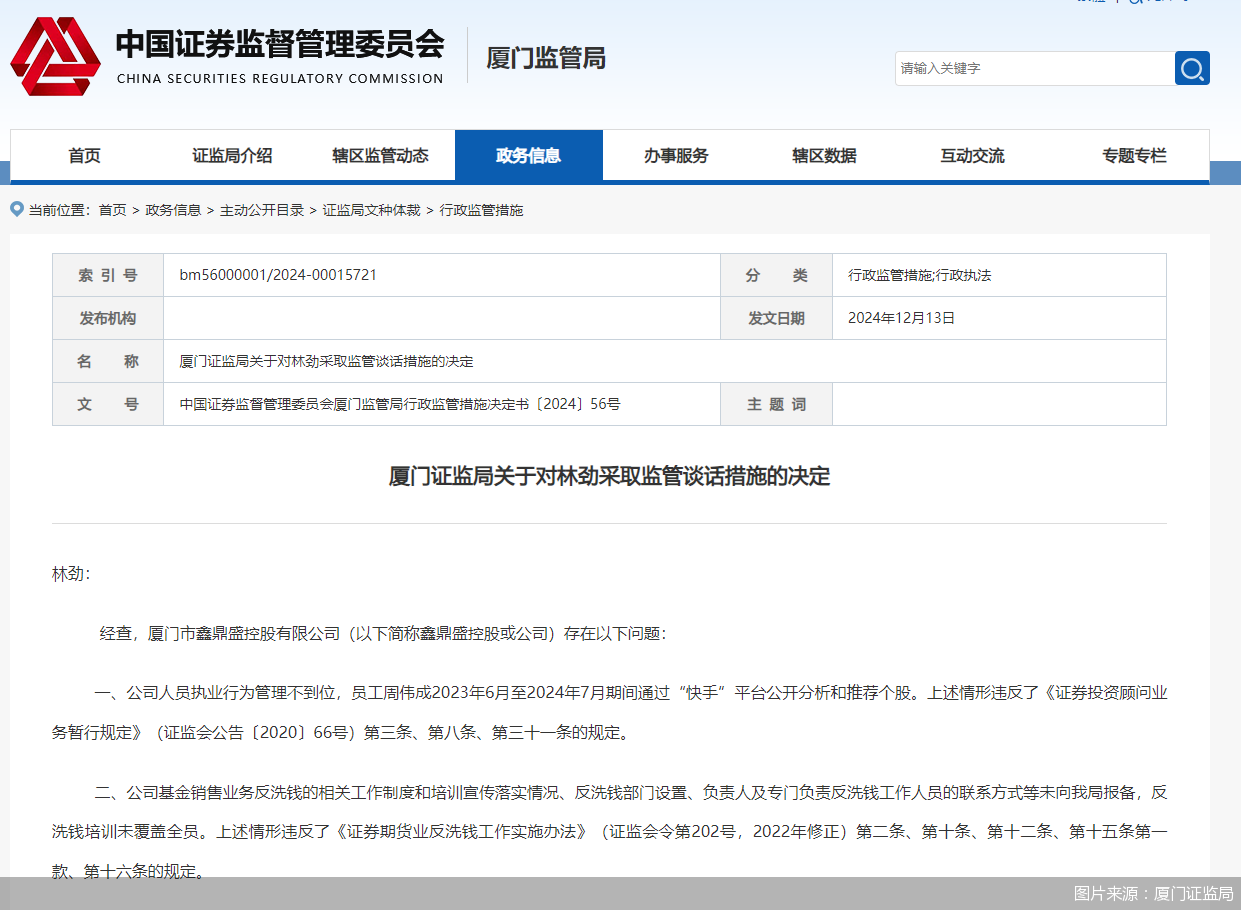Click the 政务信息 breadcrumb link

pos(173,210)
